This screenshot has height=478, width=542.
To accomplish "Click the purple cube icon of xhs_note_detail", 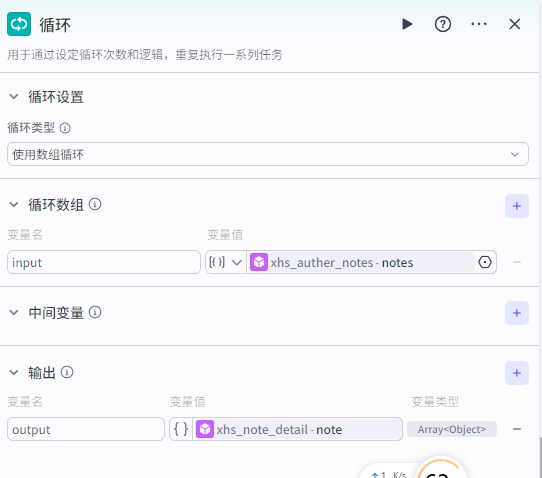I will pos(205,429).
